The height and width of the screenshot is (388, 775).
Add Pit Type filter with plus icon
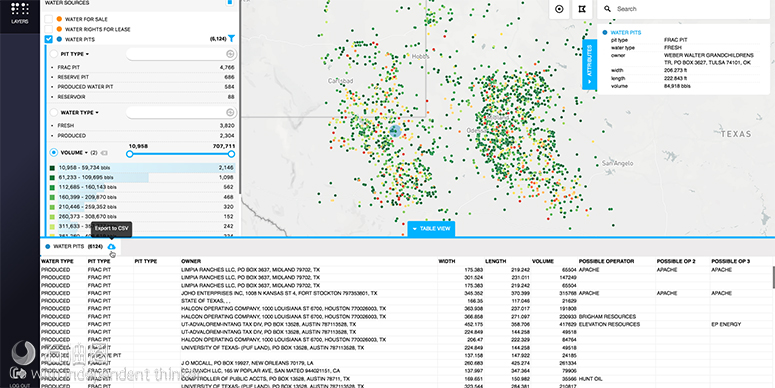click(x=230, y=54)
